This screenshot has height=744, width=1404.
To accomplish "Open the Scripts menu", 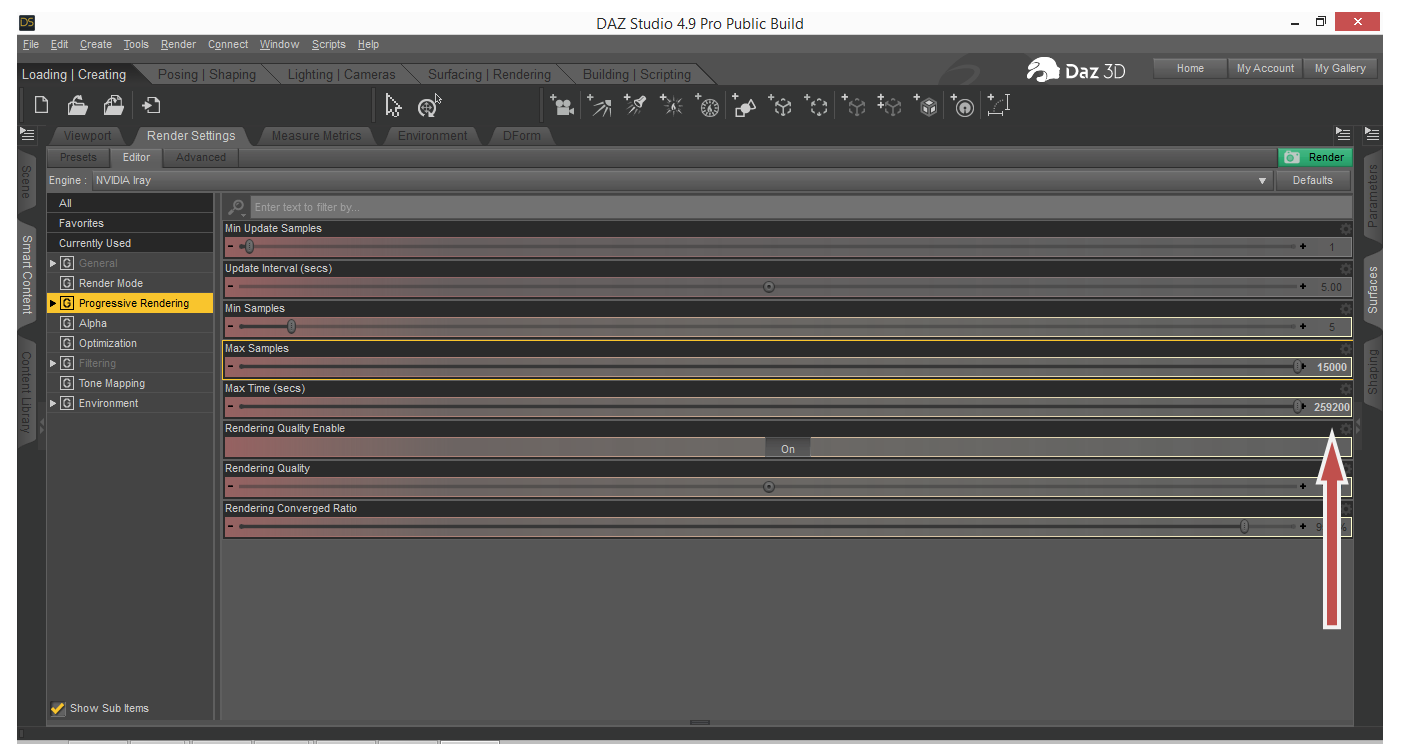I will click(x=328, y=44).
